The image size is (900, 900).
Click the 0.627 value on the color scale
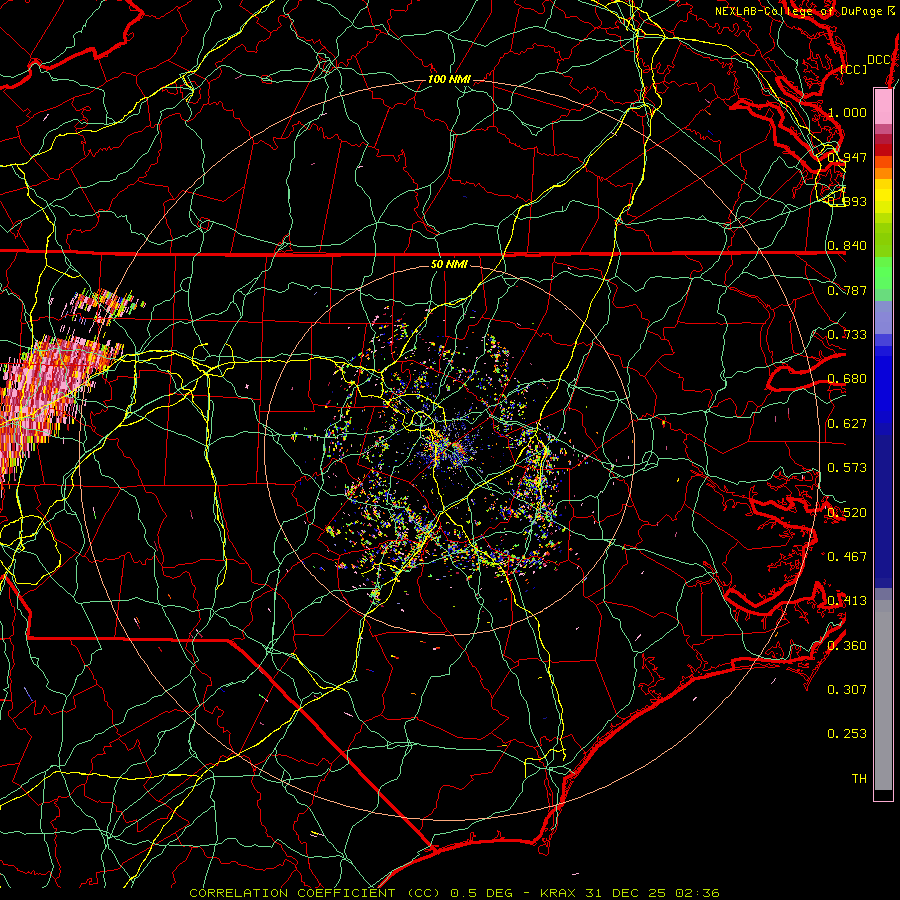tap(847, 424)
